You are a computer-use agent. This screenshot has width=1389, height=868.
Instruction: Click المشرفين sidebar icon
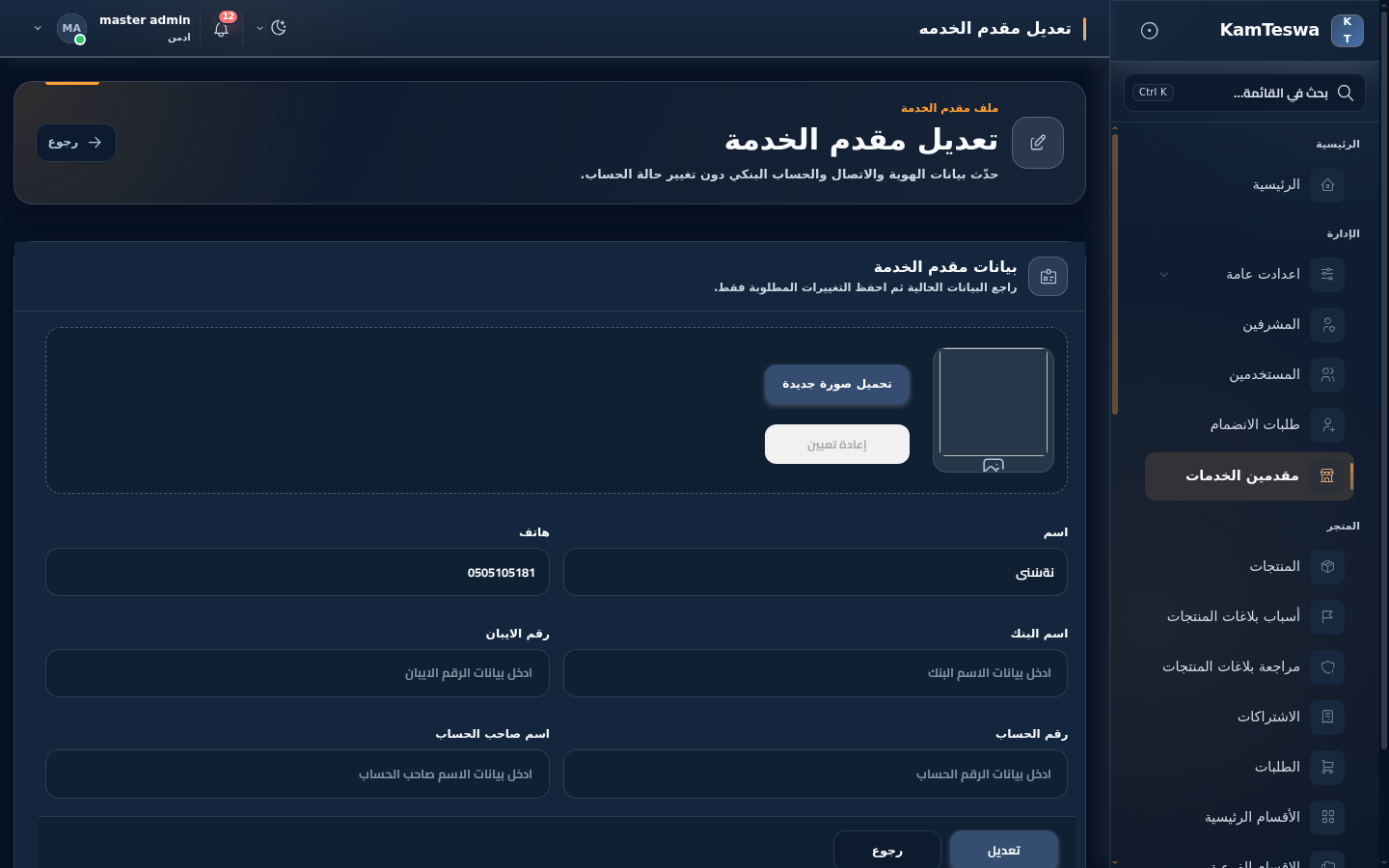point(1327,324)
